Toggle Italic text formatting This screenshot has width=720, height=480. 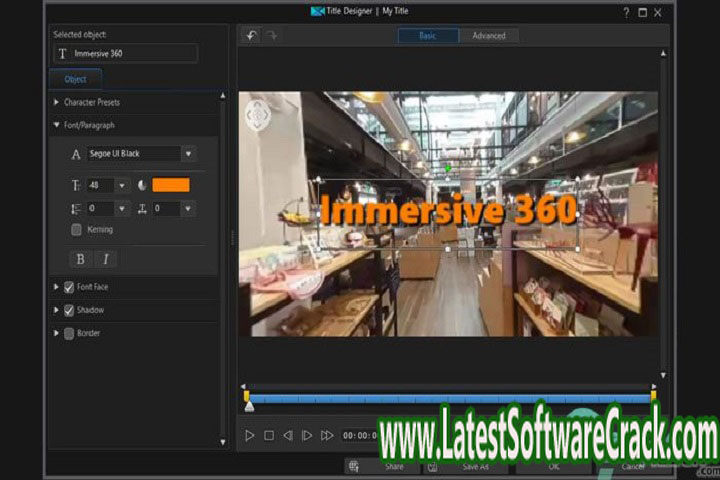point(105,259)
